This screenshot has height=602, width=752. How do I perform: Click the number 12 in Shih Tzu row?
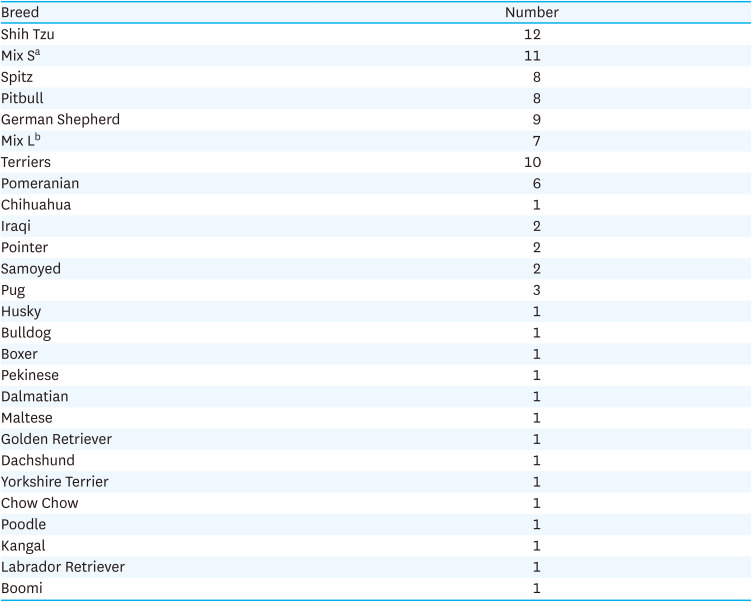point(532,34)
